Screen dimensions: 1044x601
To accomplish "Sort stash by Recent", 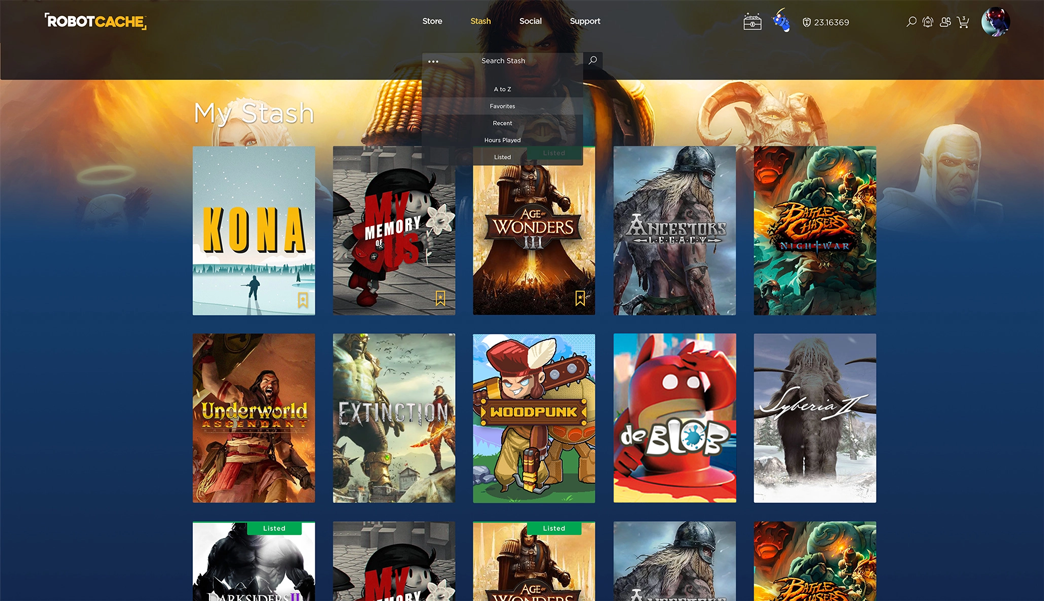I will coord(503,123).
